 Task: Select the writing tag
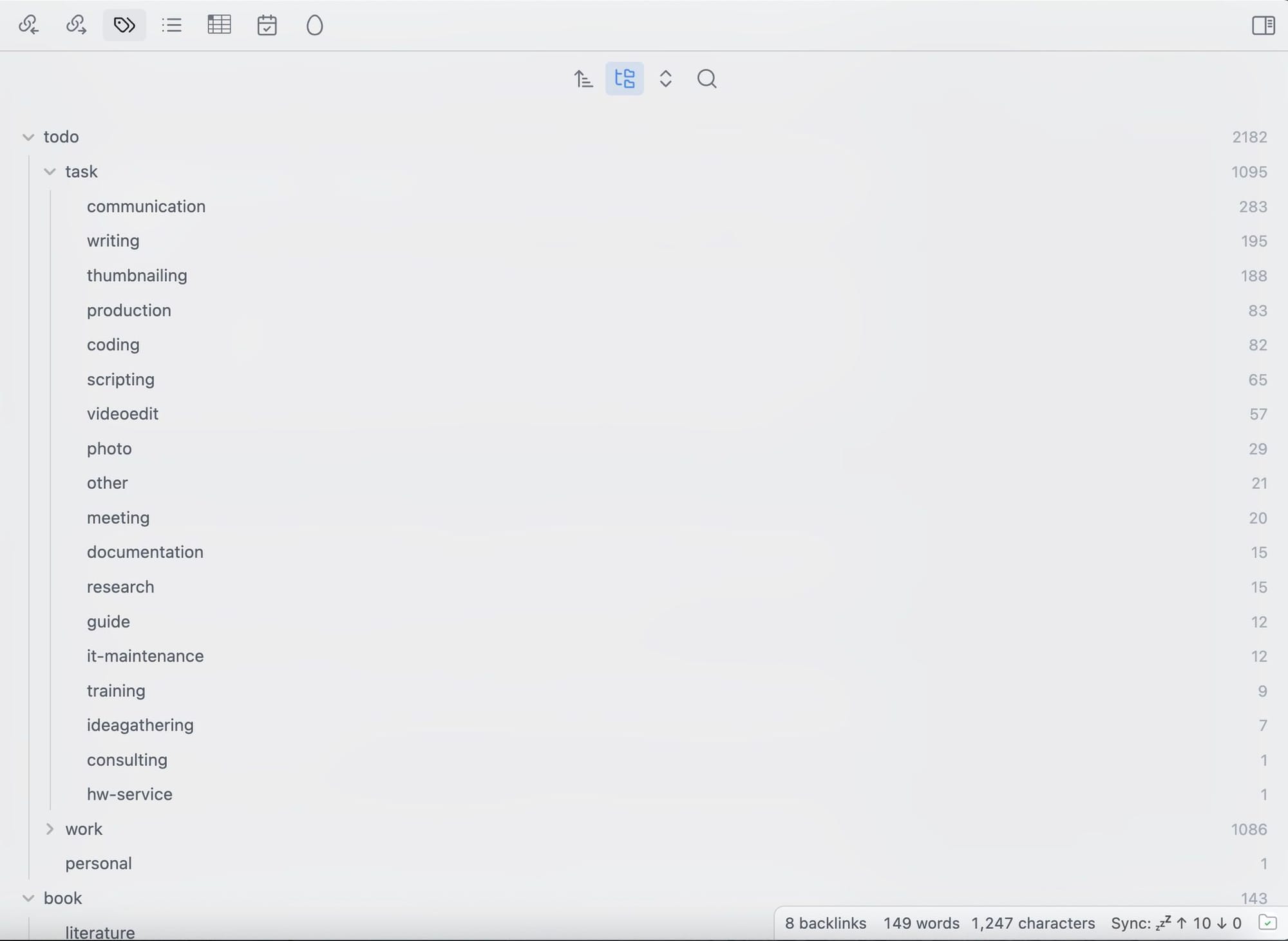click(113, 241)
